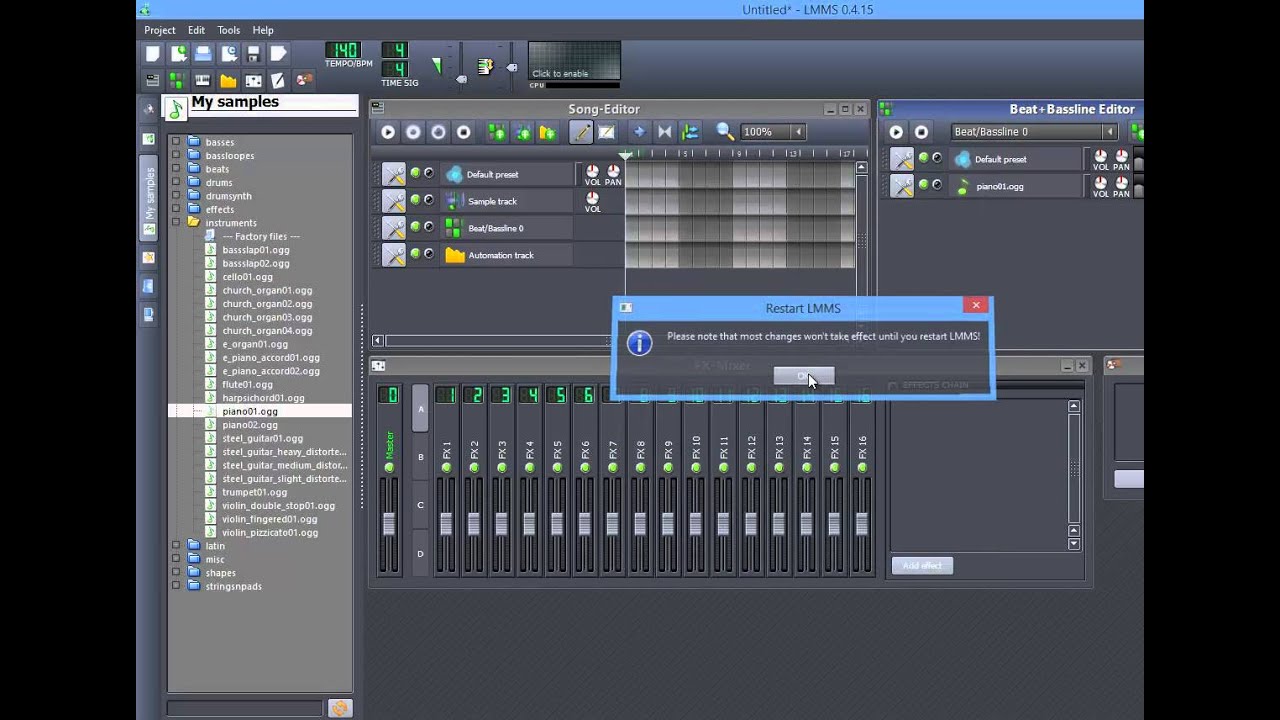Open the recently opened projects icon
This screenshot has height=720, width=1280.
tap(228, 54)
